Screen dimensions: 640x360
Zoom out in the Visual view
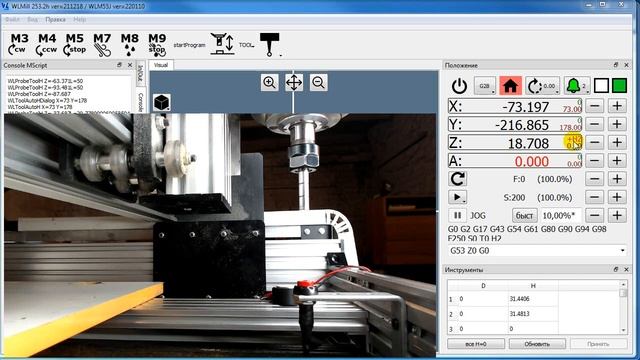tap(318, 82)
